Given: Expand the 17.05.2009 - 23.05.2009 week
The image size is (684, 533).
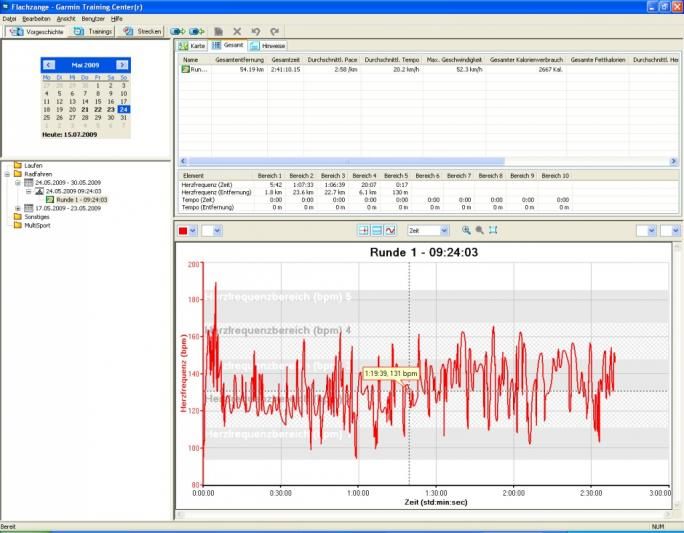Looking at the screenshot, I should pos(17,208).
